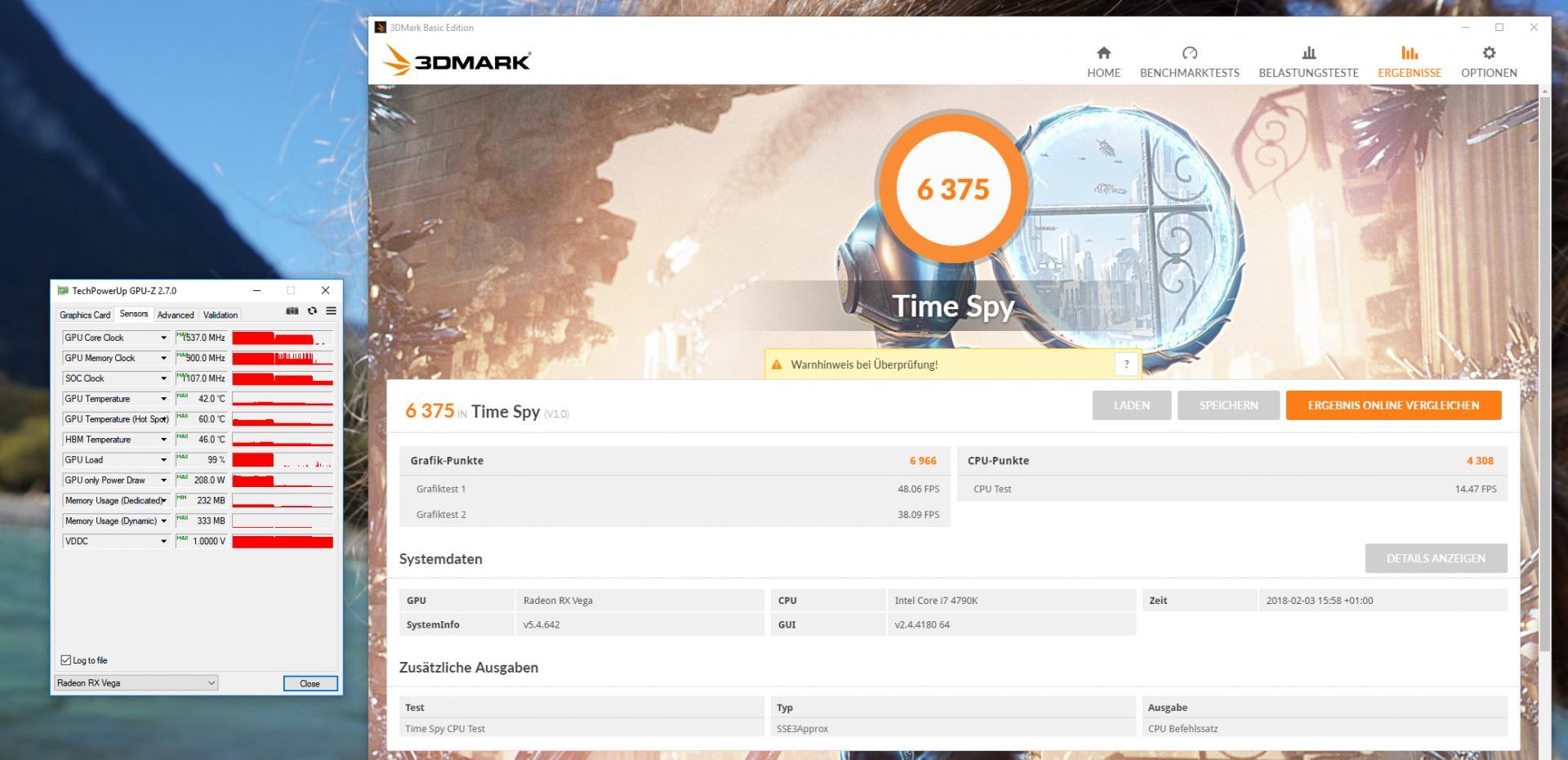Click GUI version v2.4.4180 64
Viewport: 1568px width, 760px height.
coord(922,625)
